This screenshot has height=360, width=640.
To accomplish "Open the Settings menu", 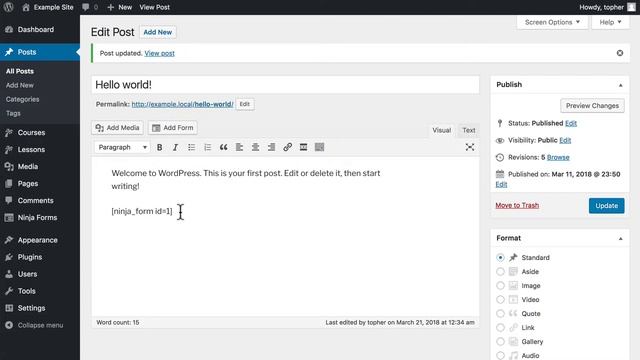I will 40,308.
